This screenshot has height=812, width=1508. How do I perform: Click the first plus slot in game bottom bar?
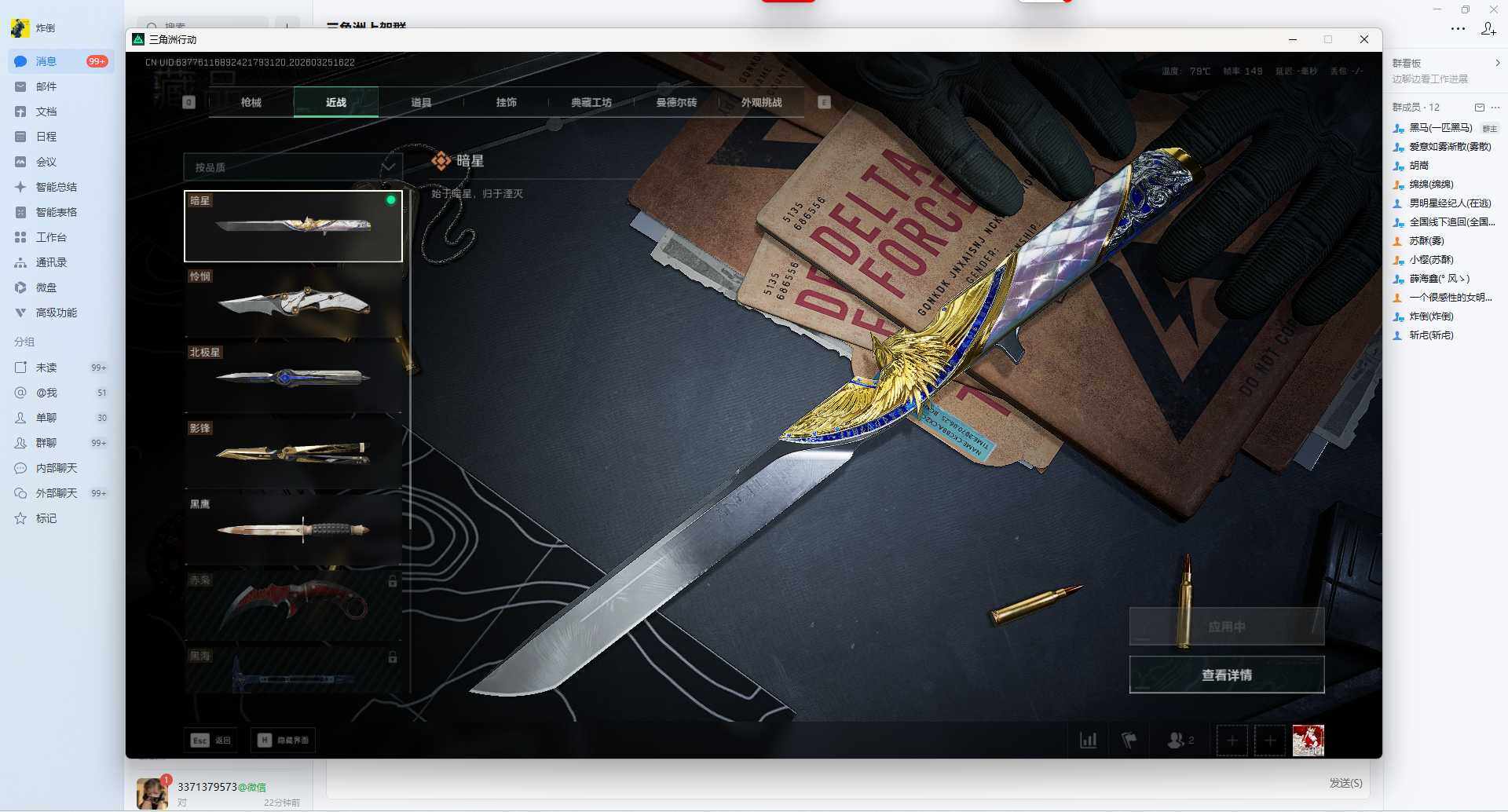pyautogui.click(x=1232, y=741)
